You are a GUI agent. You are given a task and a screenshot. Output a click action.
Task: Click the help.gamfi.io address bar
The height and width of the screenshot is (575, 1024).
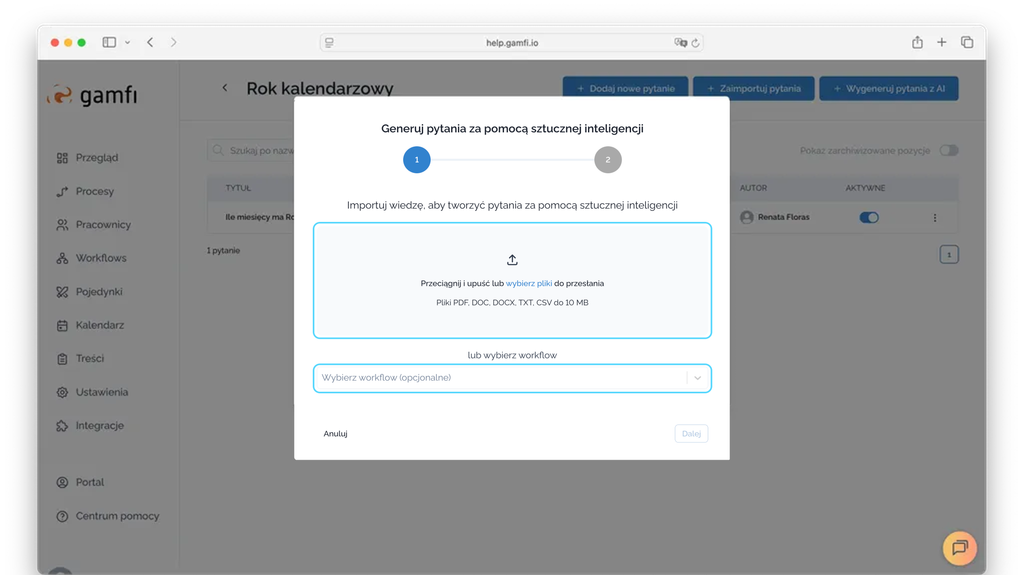[x=512, y=43]
